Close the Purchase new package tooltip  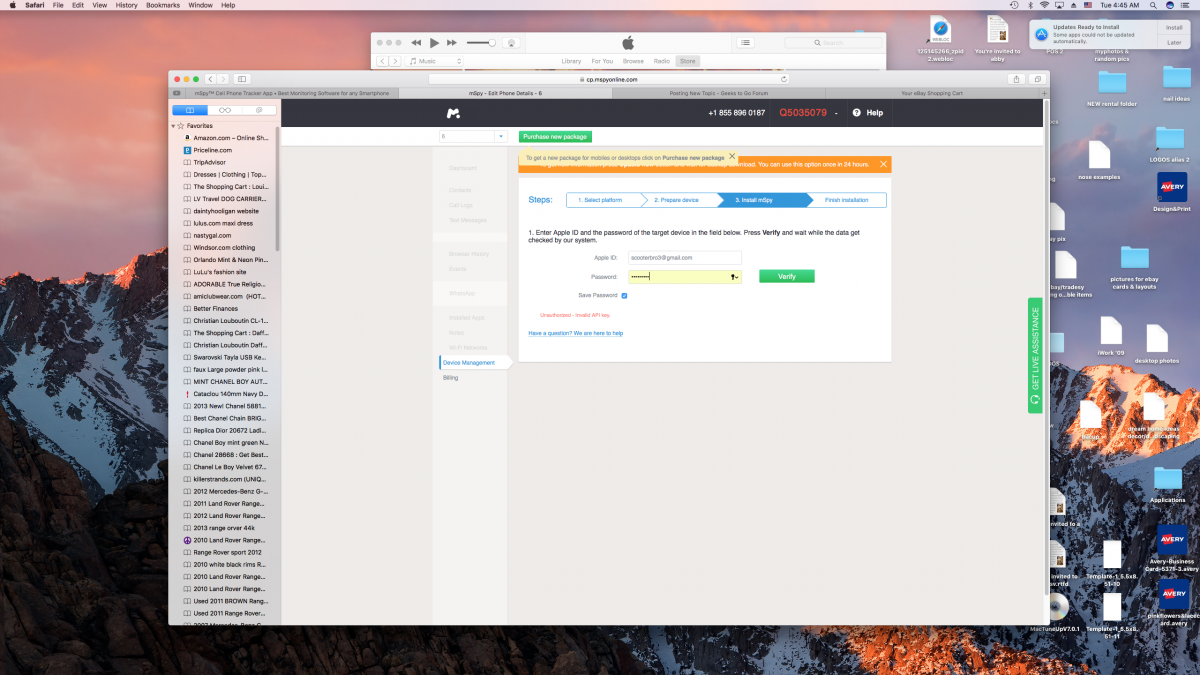732,156
